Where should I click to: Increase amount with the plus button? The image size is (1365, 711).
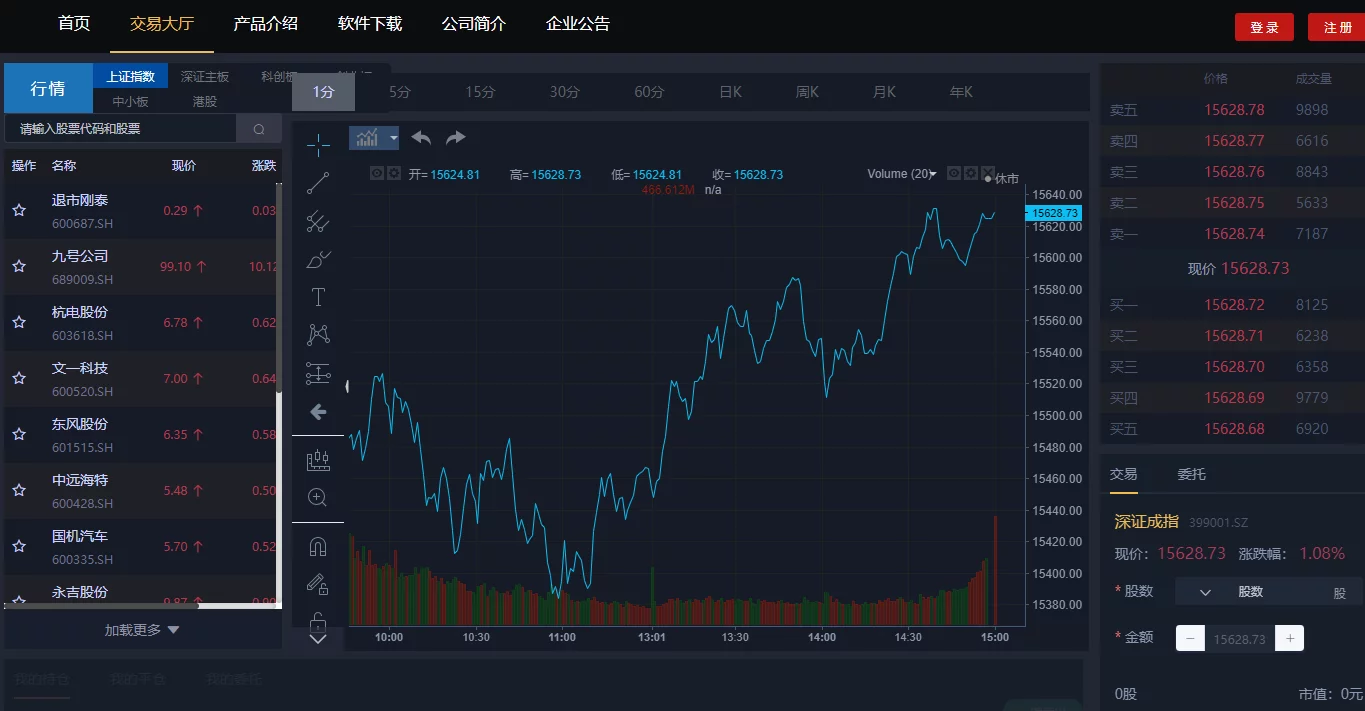click(1290, 638)
